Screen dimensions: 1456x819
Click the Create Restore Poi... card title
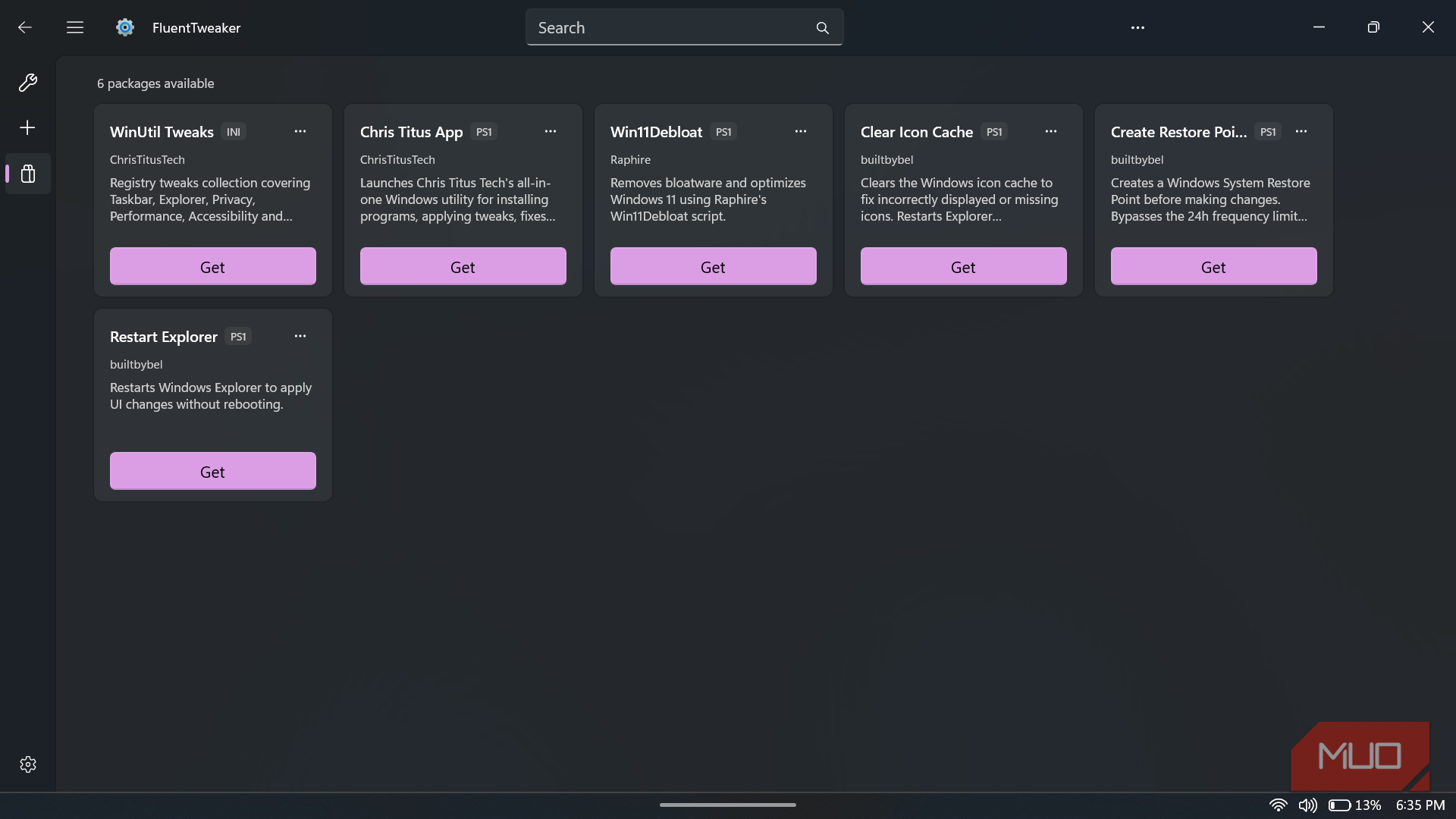click(1178, 132)
